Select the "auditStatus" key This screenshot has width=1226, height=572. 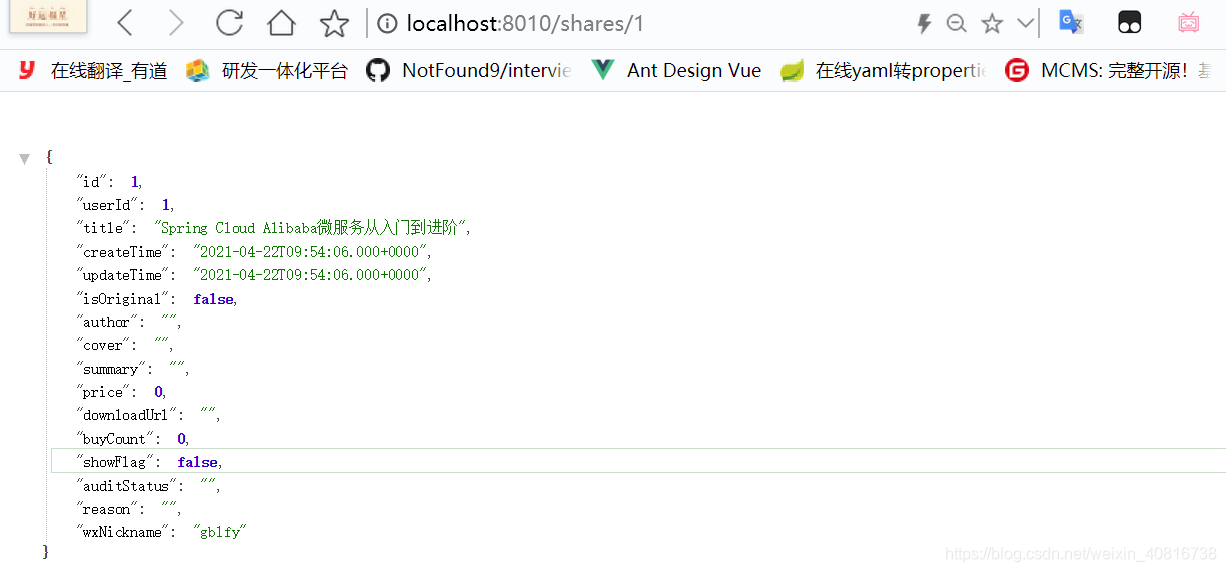tap(127, 486)
